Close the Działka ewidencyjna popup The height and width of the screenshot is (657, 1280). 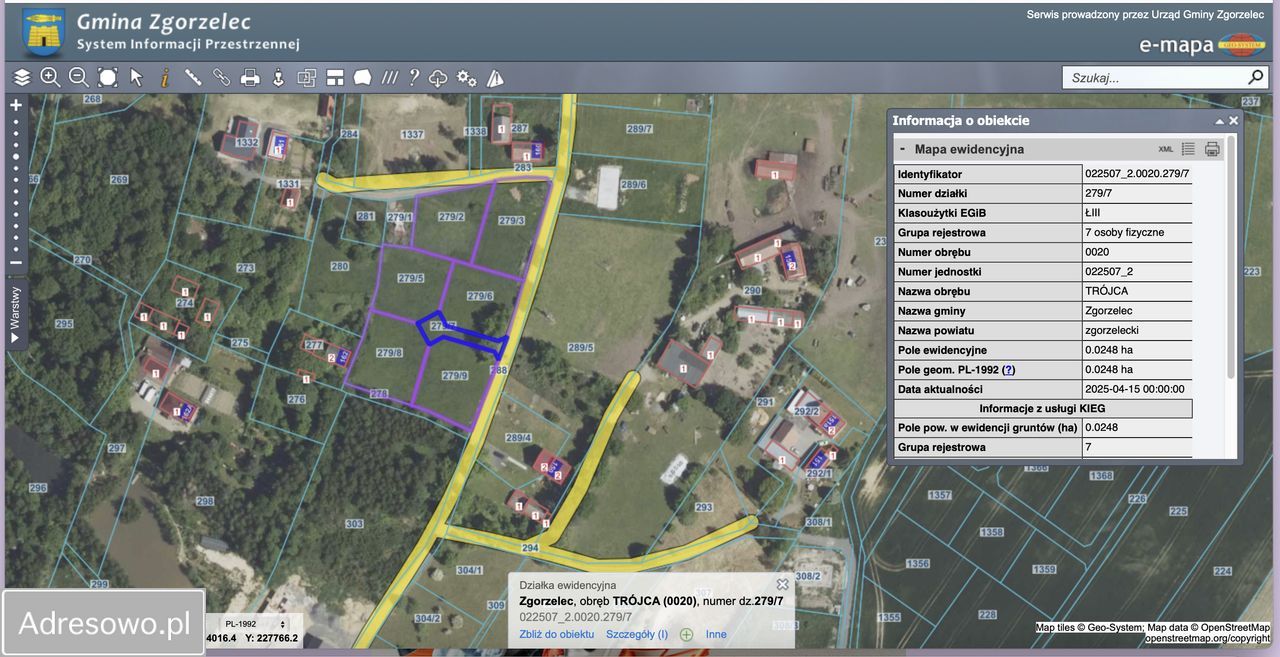point(783,584)
